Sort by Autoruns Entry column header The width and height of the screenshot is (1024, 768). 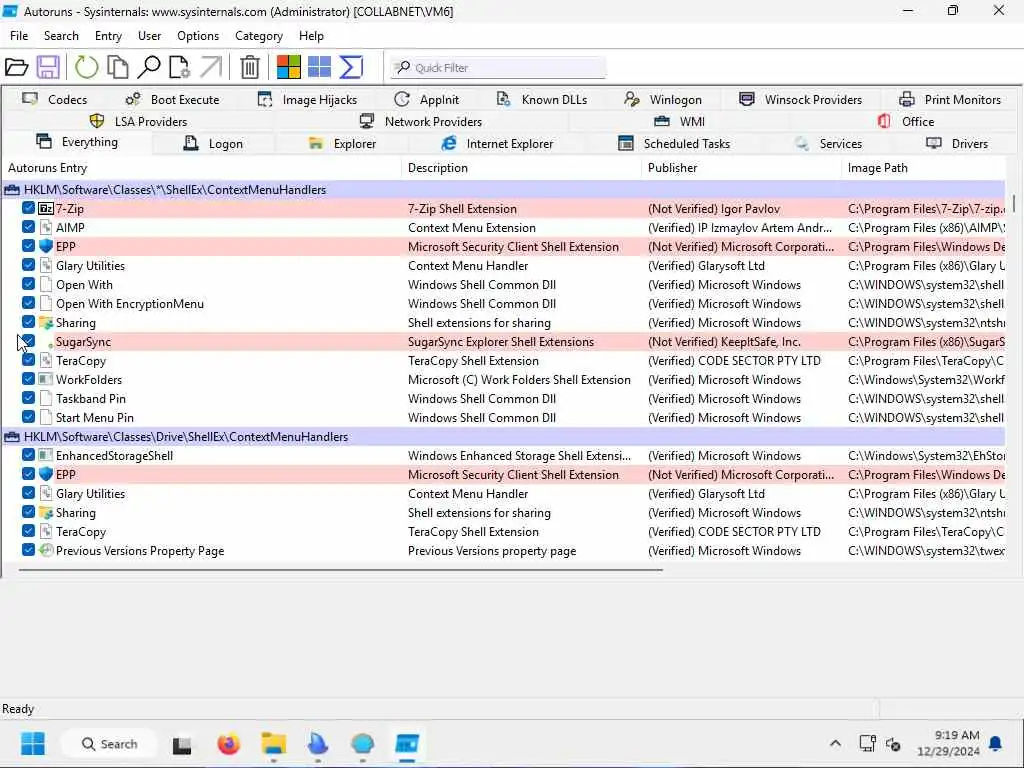click(x=202, y=168)
